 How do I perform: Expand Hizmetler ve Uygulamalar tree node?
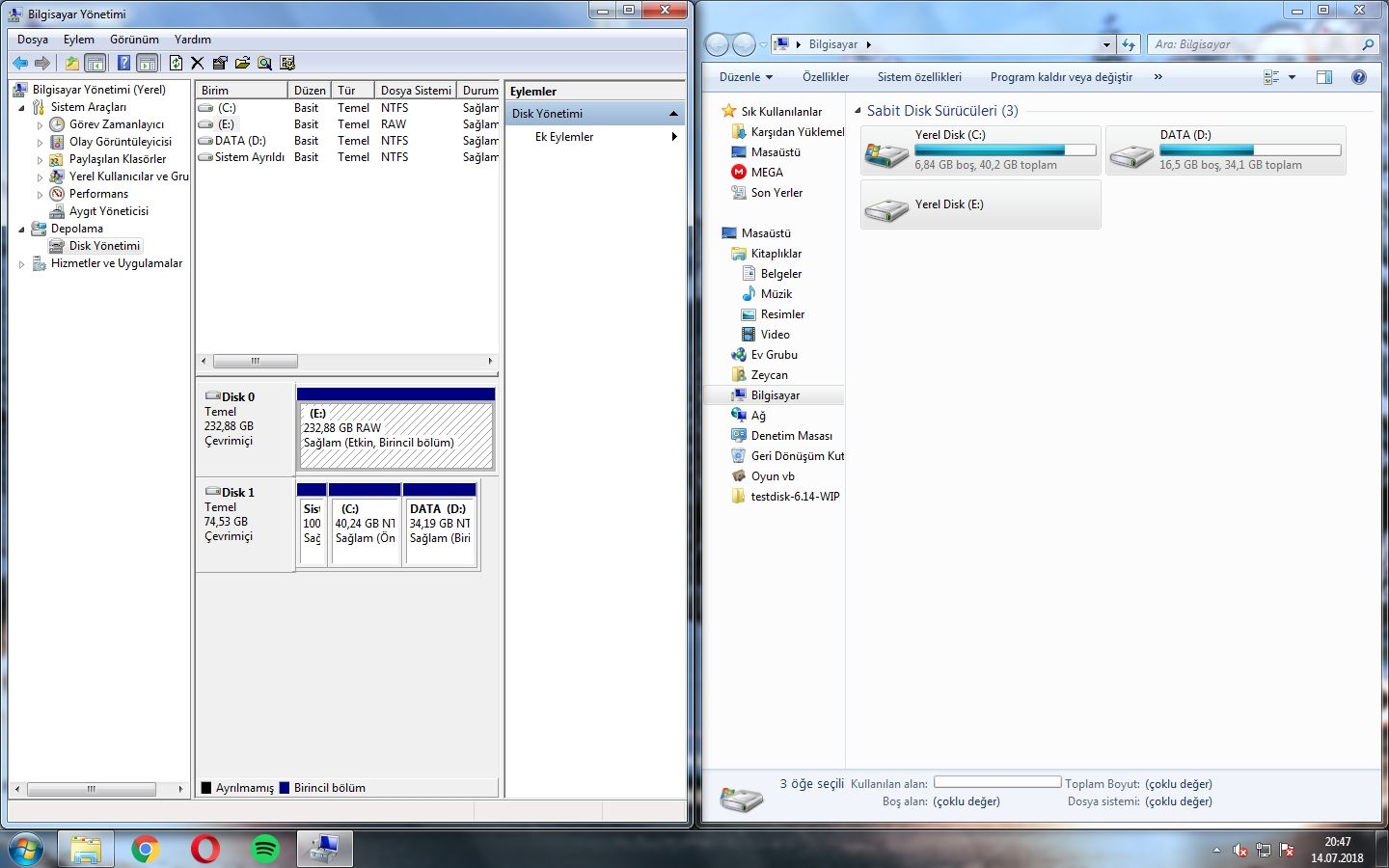pos(22,263)
